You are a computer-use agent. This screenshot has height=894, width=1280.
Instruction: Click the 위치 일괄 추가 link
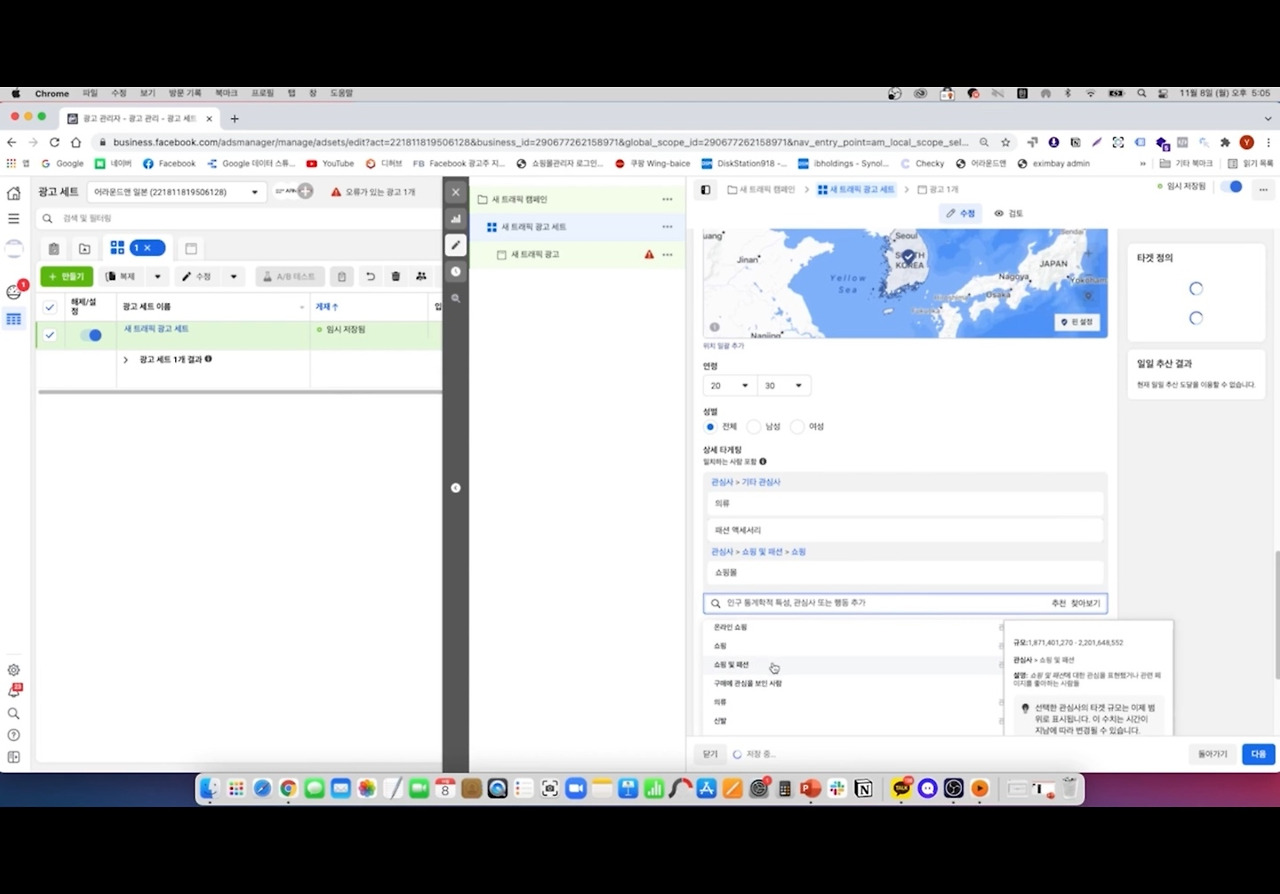(723, 345)
